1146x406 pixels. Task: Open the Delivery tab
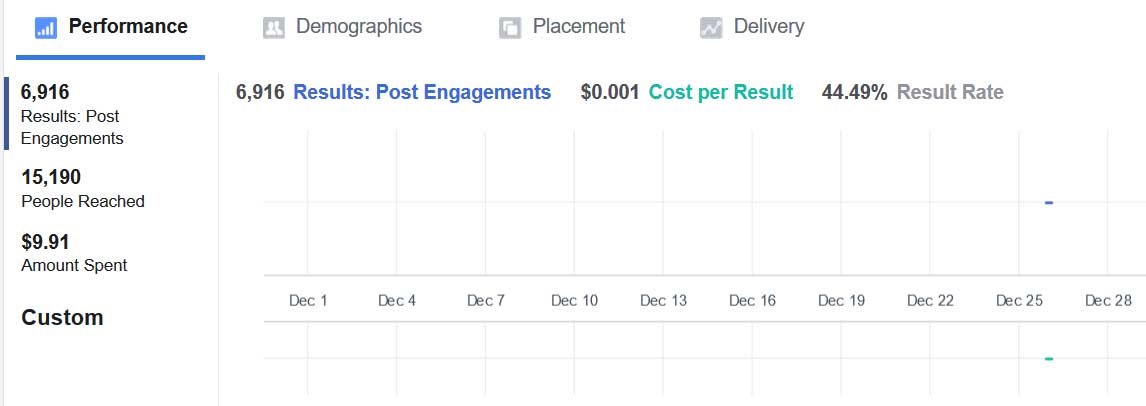(x=752, y=27)
